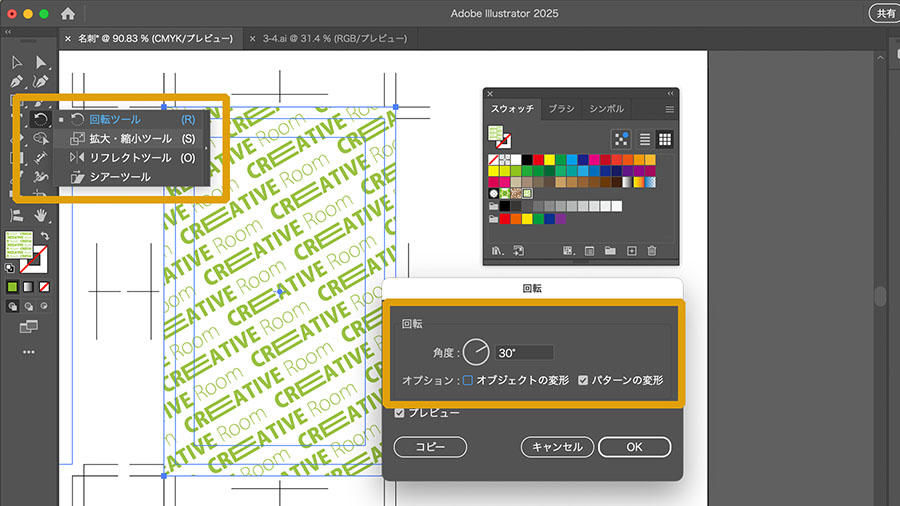Choose 回転ツール from flyout
The width and height of the screenshot is (900, 506).
[131, 119]
